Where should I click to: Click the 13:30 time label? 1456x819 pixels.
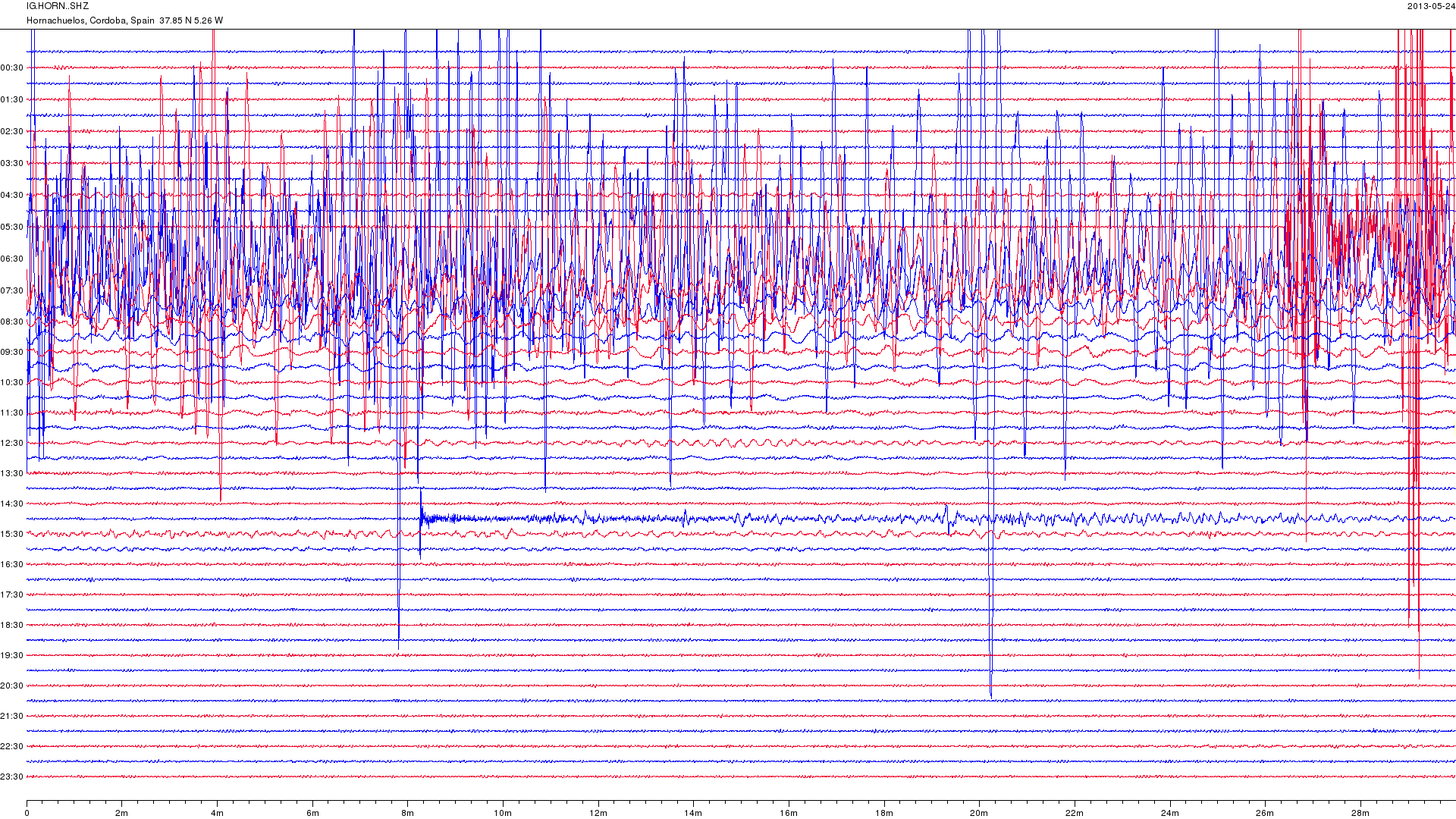(12, 474)
